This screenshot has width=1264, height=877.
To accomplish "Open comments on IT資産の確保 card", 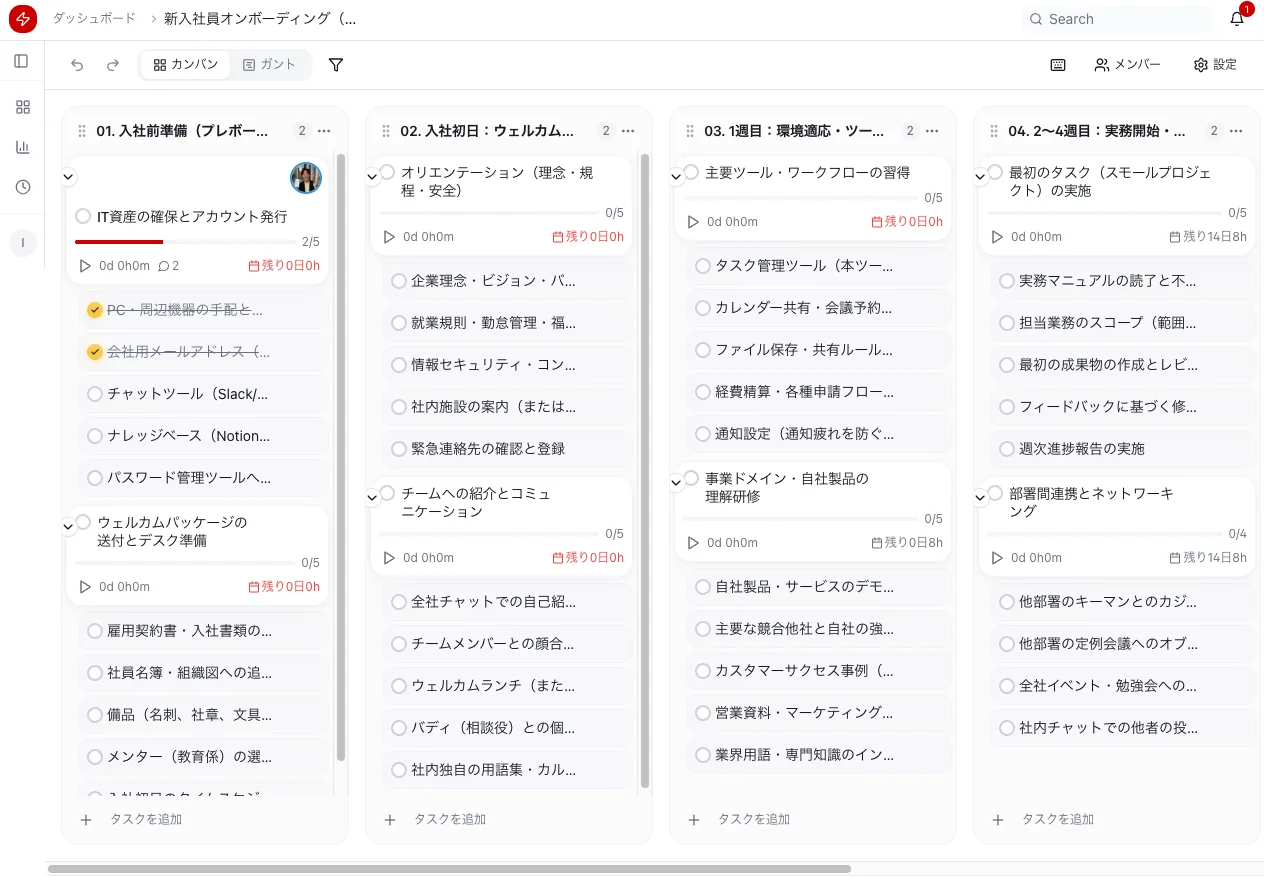I will pyautogui.click(x=169, y=266).
